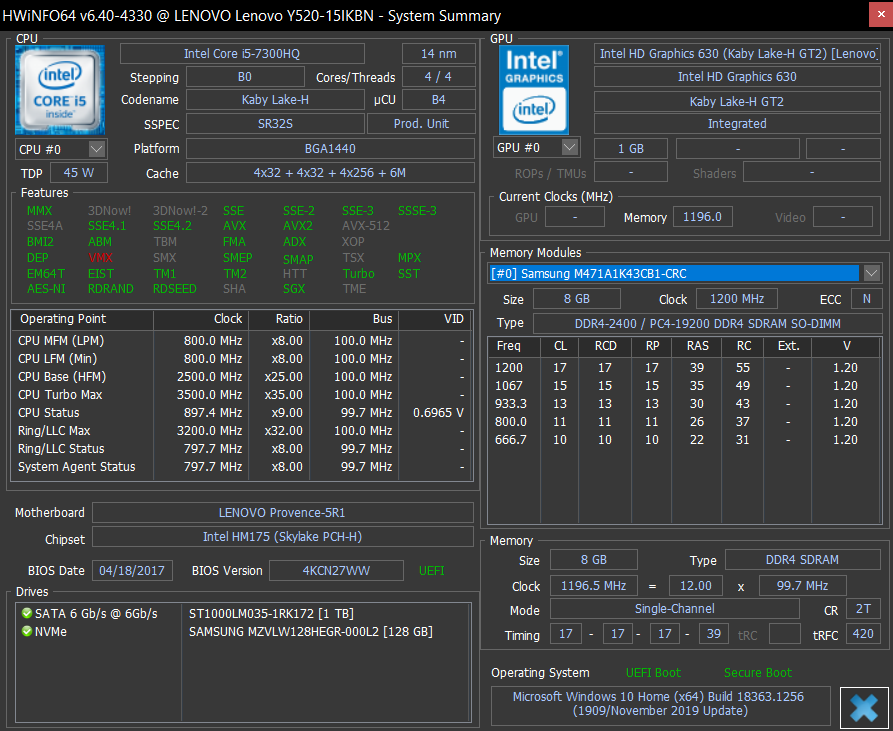This screenshot has width=893, height=731.
Task: Click the ECC N value
Action: pos(867,298)
